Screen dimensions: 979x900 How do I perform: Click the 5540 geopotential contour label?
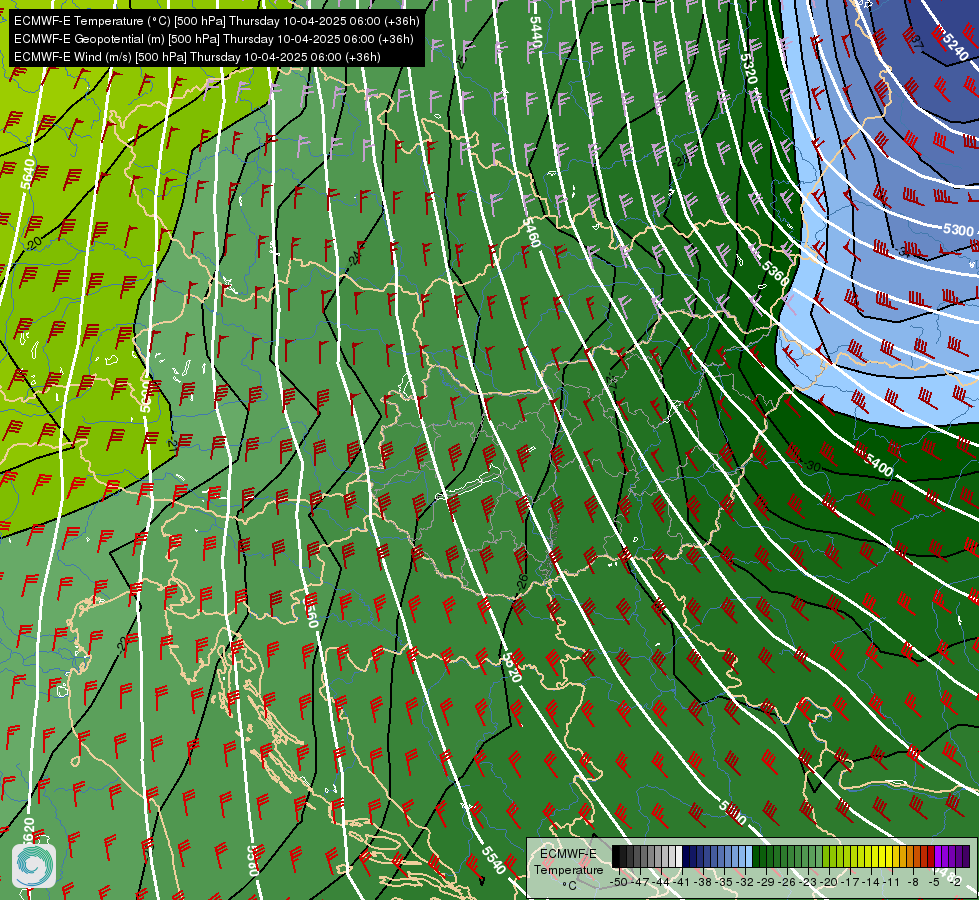(x=493, y=860)
